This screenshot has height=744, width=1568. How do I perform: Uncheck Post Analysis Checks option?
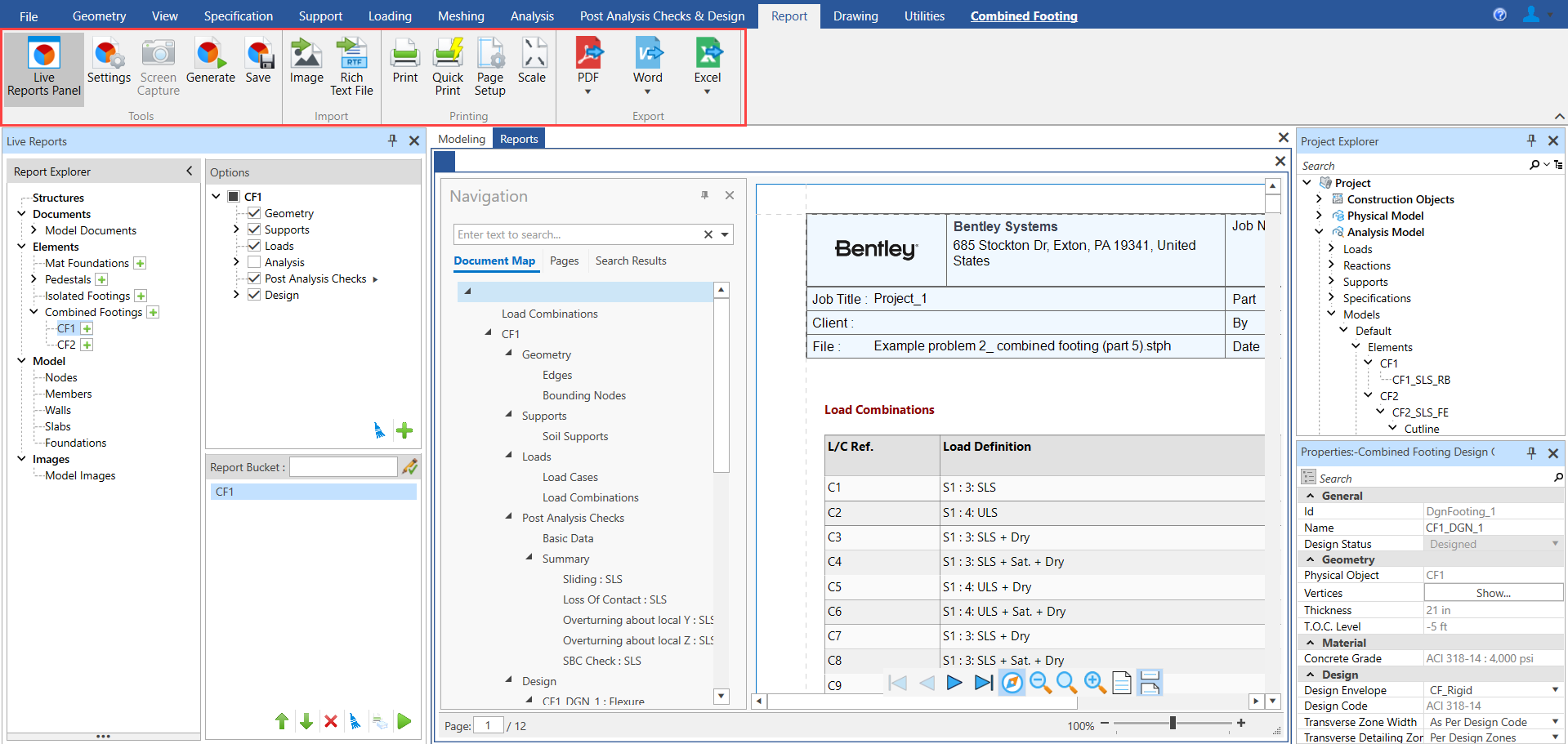point(254,278)
